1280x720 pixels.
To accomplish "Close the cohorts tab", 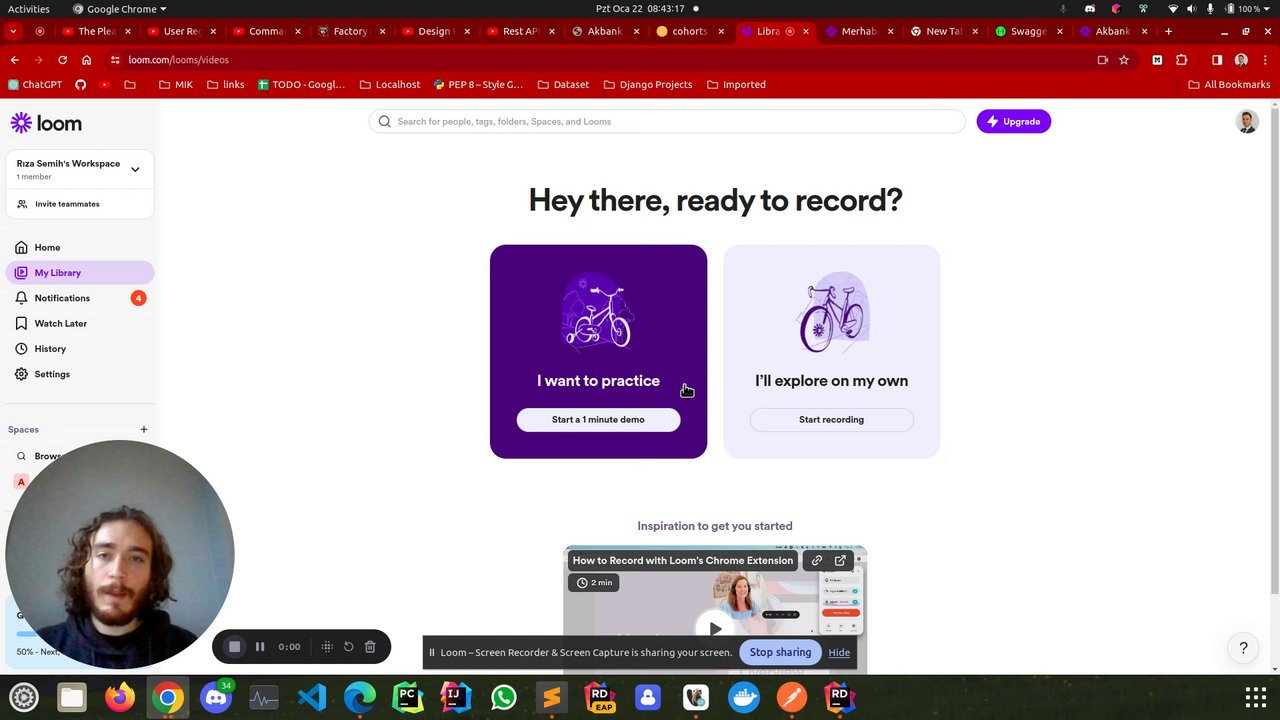I will point(721,31).
